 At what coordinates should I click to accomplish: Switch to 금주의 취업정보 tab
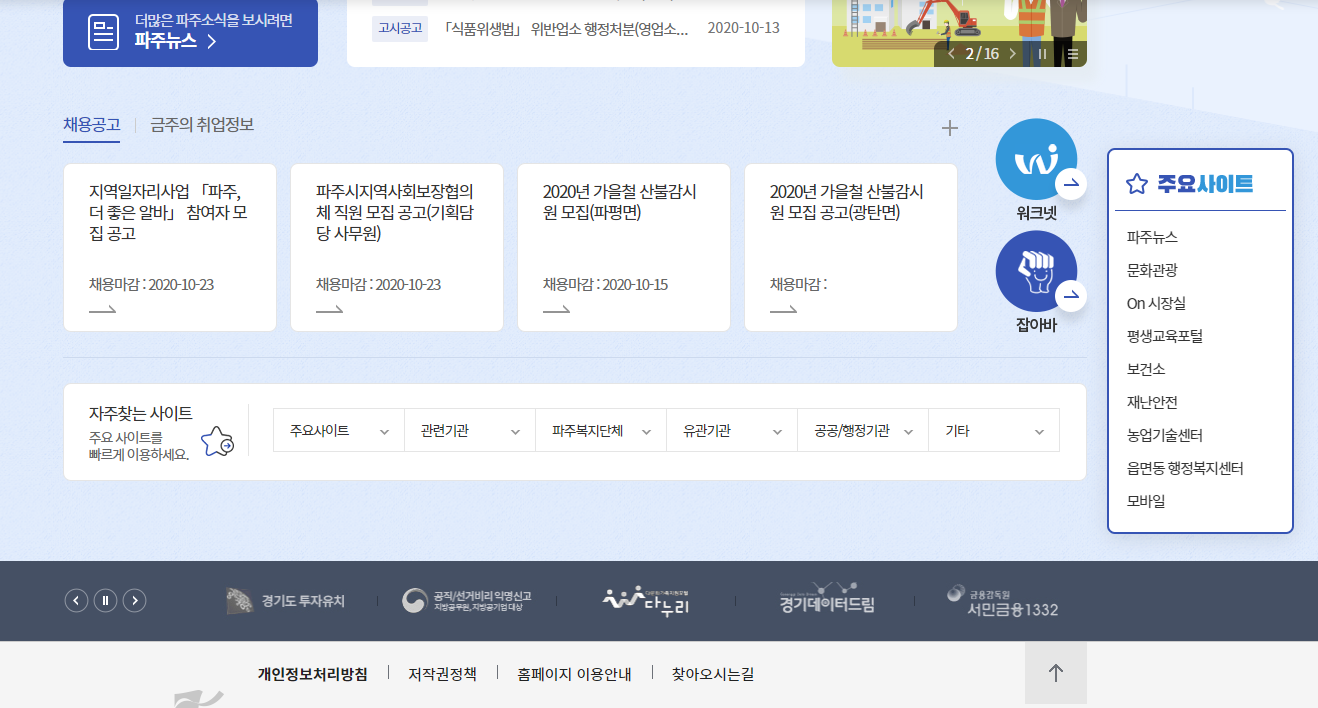202,125
